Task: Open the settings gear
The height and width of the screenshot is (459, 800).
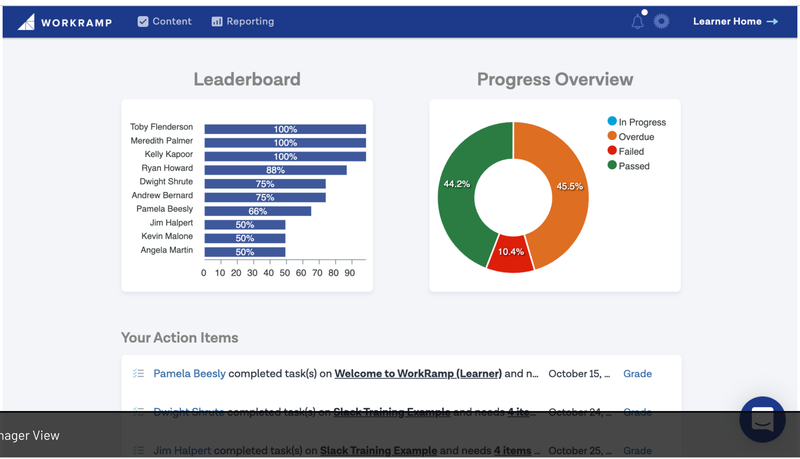Action: pos(662,21)
